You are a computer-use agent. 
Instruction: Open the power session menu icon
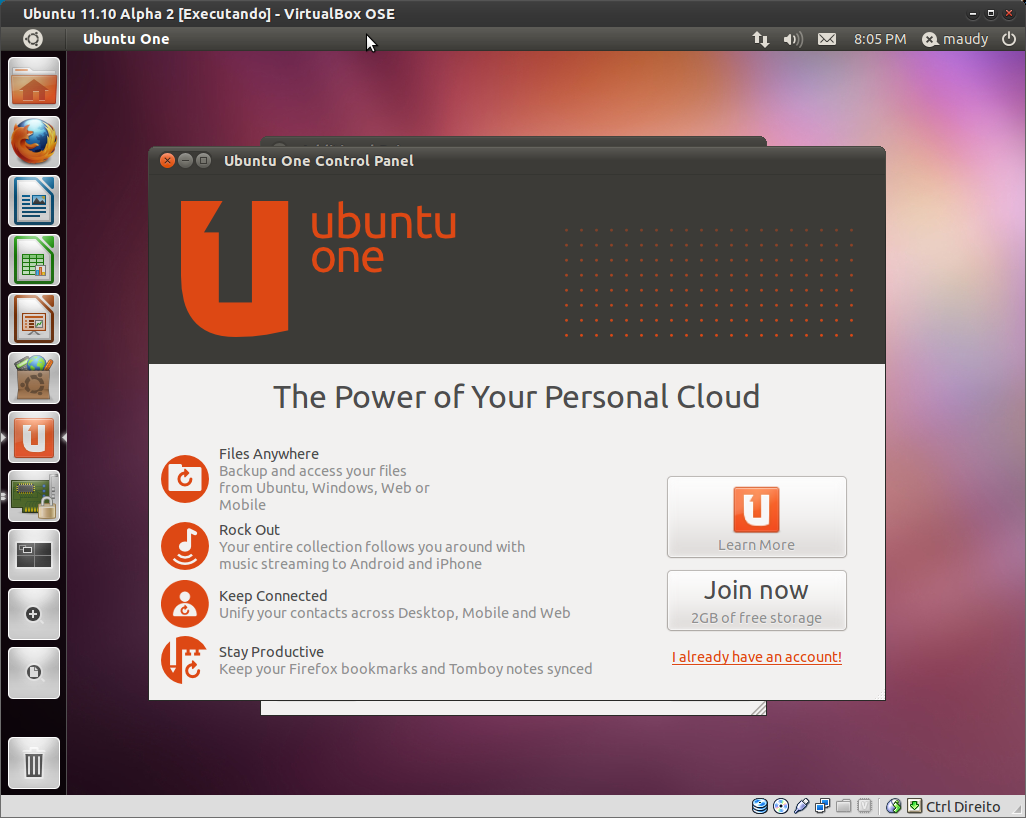[x=1009, y=39]
